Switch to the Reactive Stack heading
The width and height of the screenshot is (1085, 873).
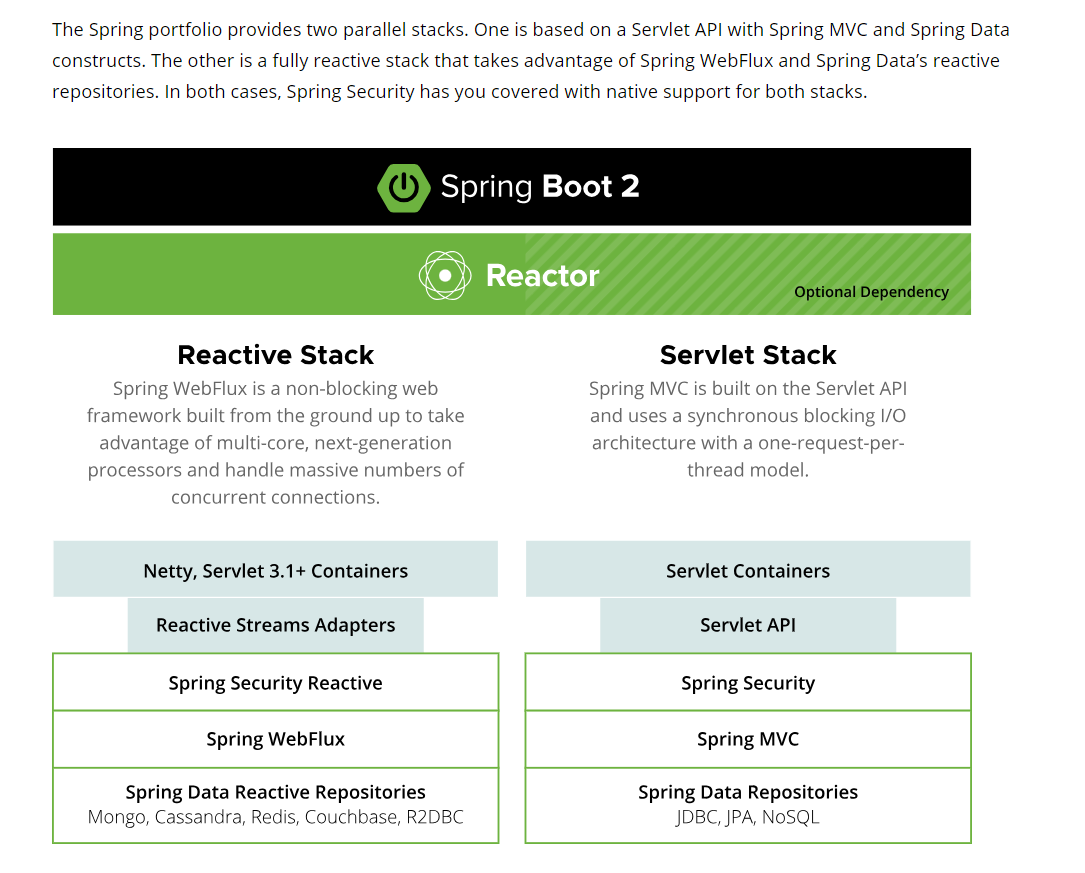coord(275,355)
